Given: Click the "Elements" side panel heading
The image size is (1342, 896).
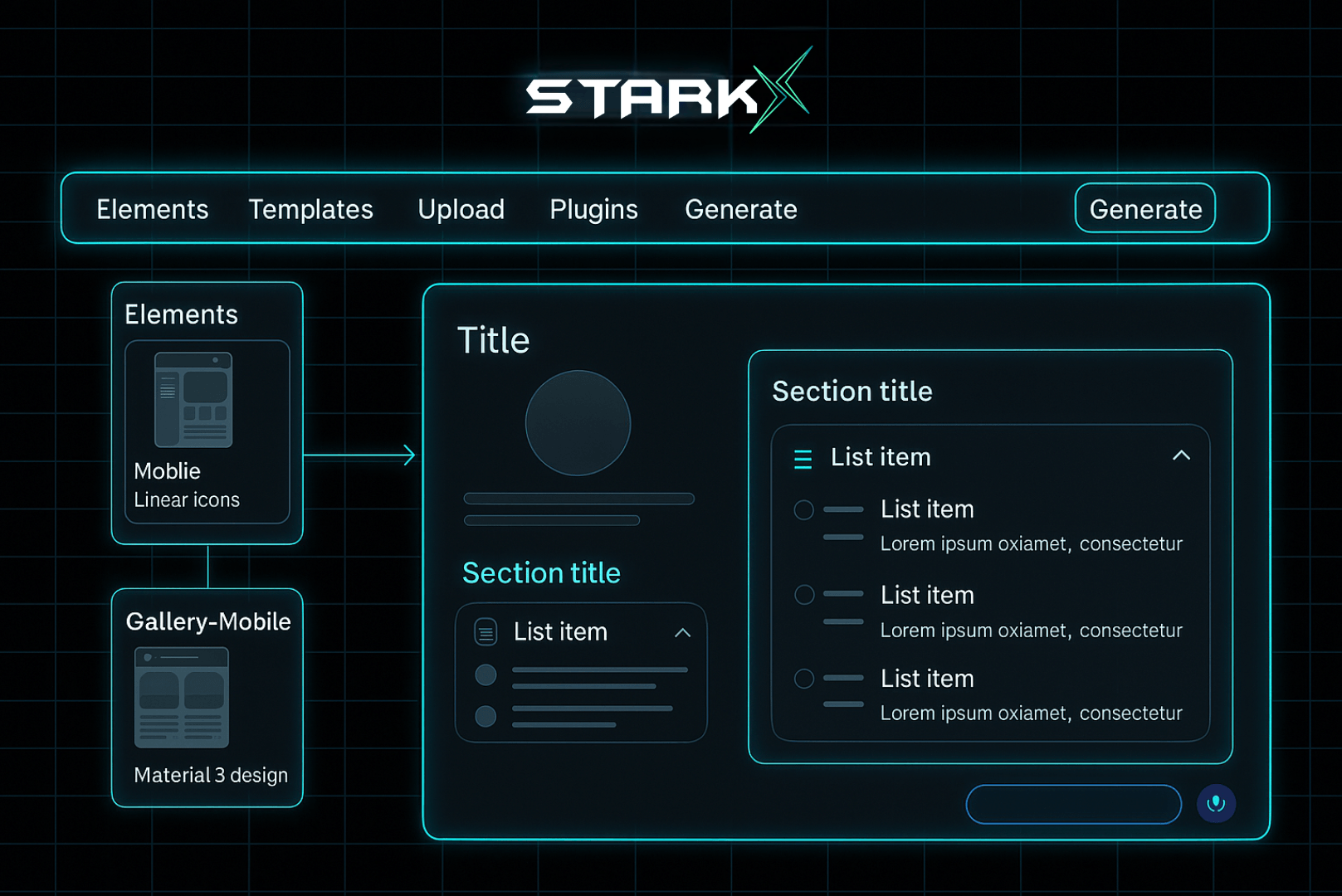Looking at the screenshot, I should pyautogui.click(x=181, y=314).
